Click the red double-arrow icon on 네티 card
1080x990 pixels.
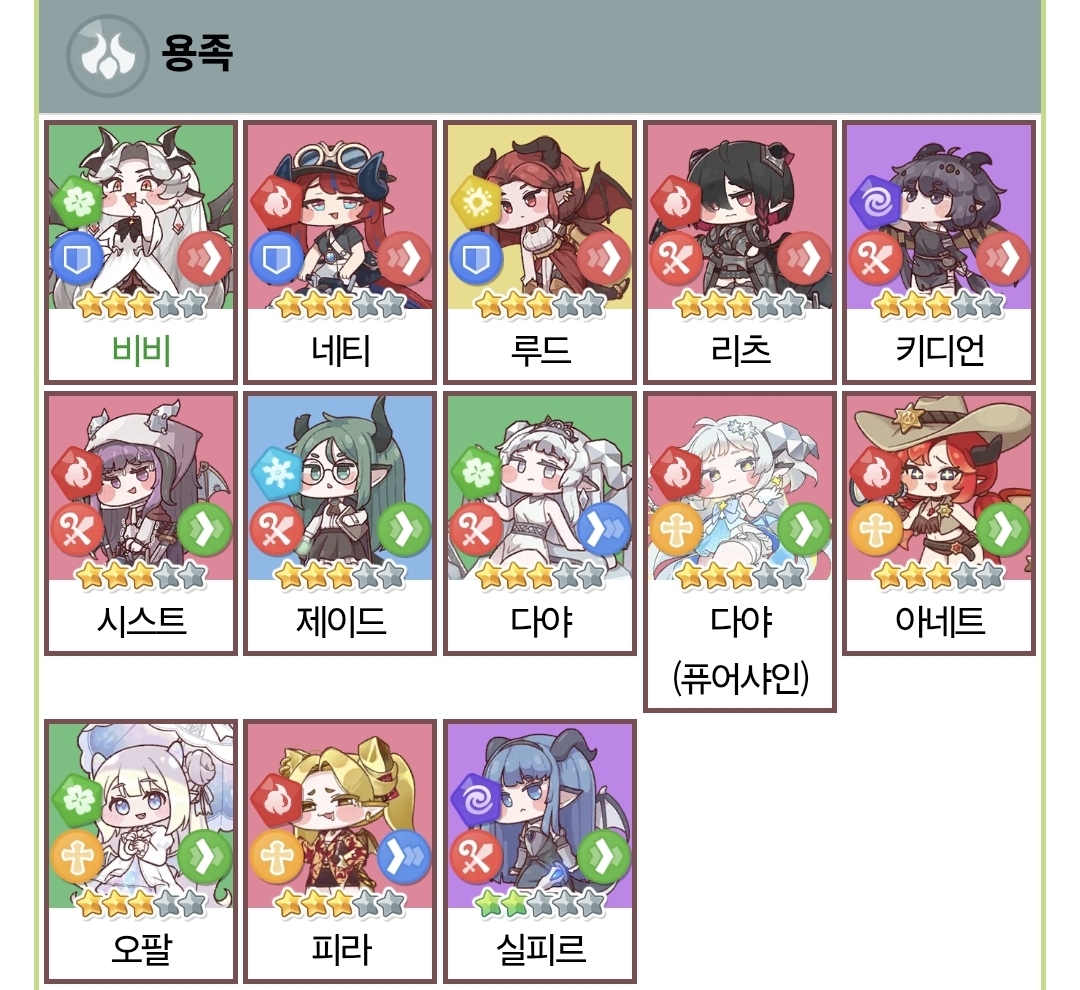coord(404,258)
